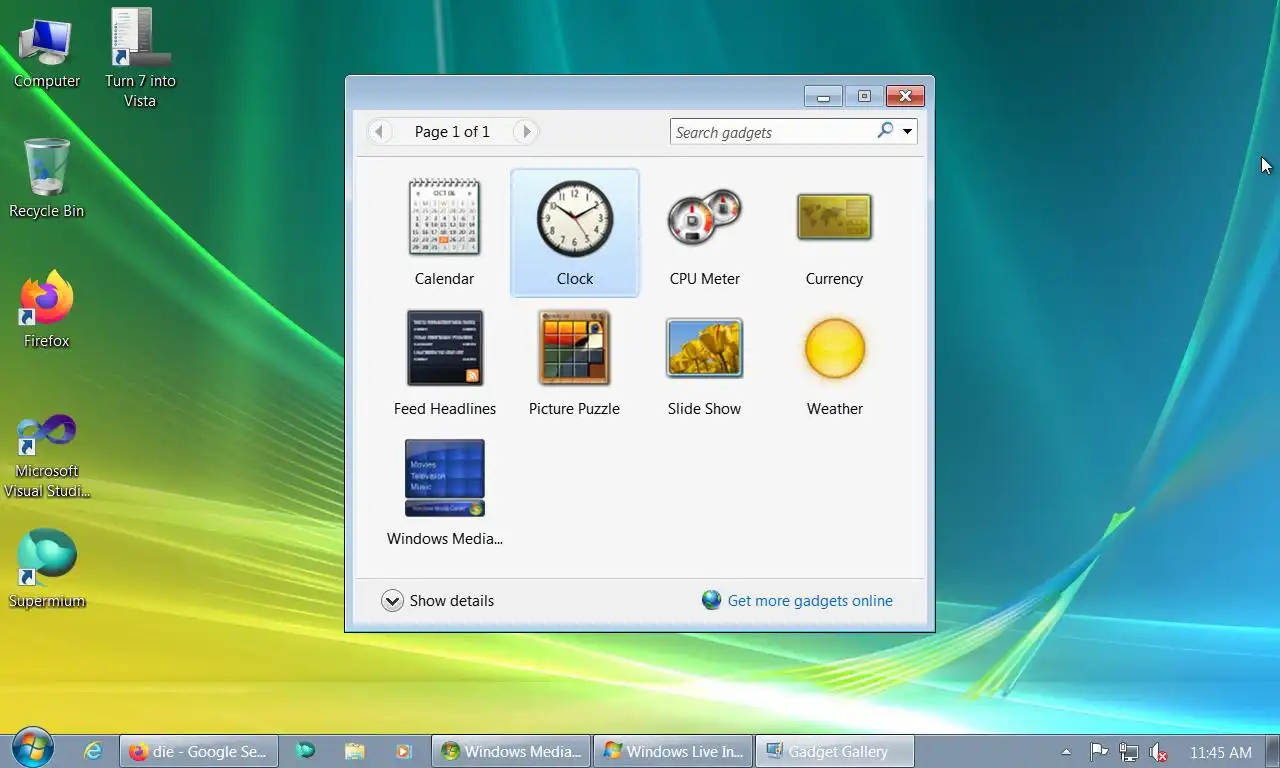The height and width of the screenshot is (768, 1280).
Task: Select the Weather gadget sun icon
Action: pyautogui.click(x=835, y=348)
